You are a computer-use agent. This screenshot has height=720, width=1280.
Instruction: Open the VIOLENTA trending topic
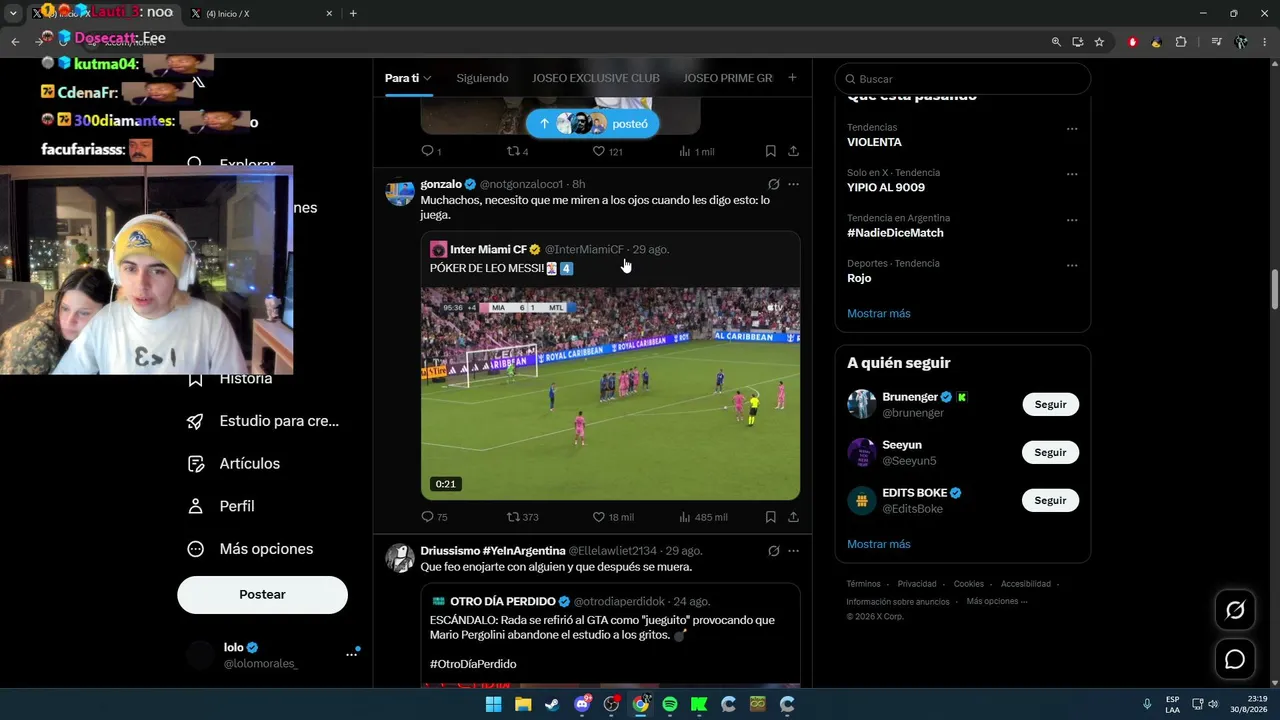pos(874,142)
